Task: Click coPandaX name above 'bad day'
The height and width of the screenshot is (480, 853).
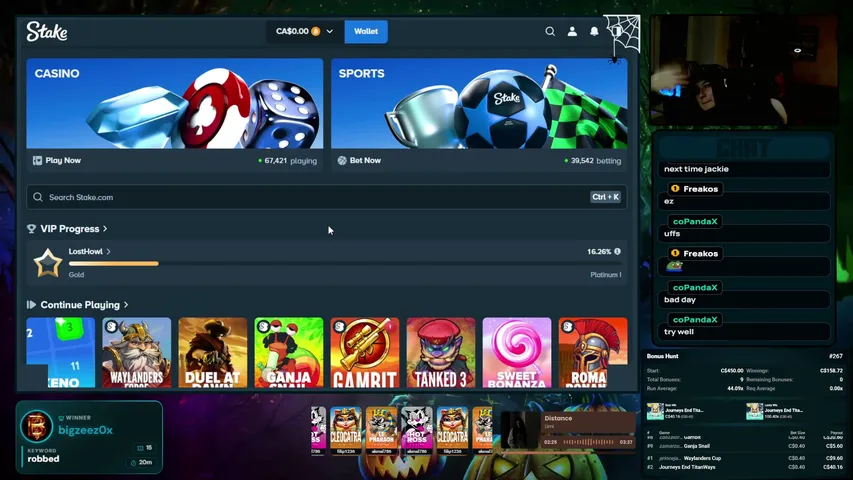Action: (x=695, y=287)
